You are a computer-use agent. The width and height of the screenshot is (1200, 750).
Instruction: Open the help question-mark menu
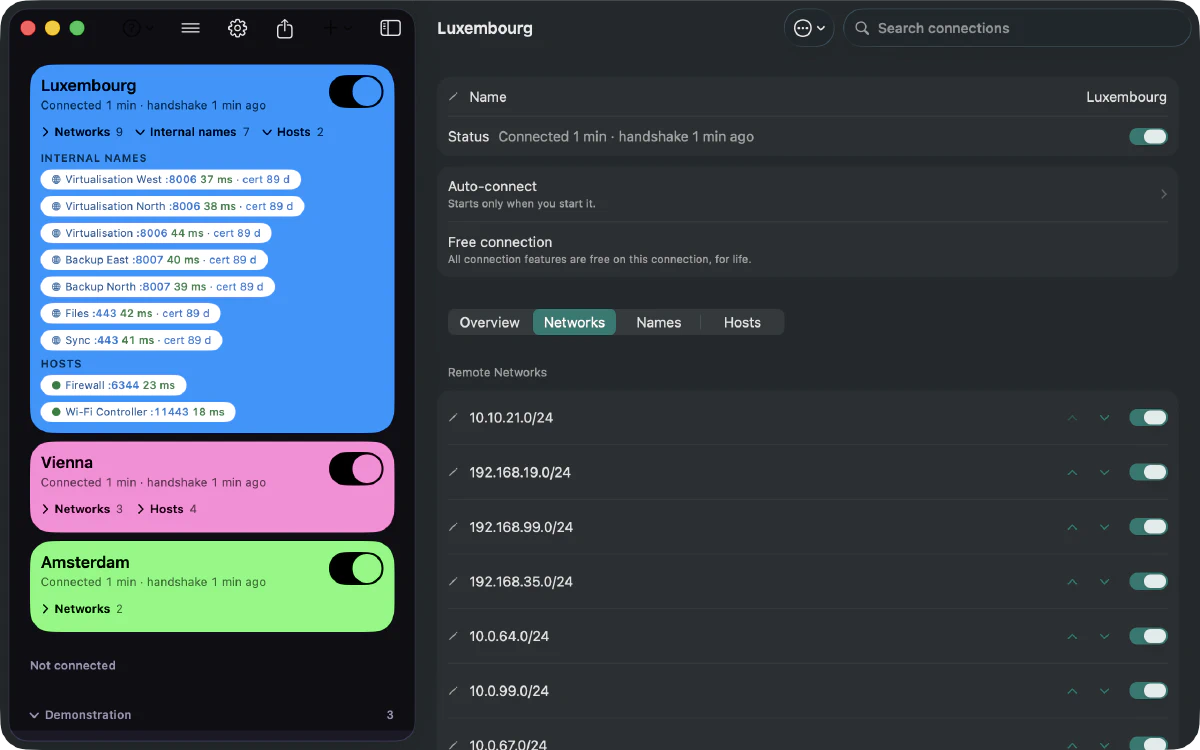(x=137, y=29)
